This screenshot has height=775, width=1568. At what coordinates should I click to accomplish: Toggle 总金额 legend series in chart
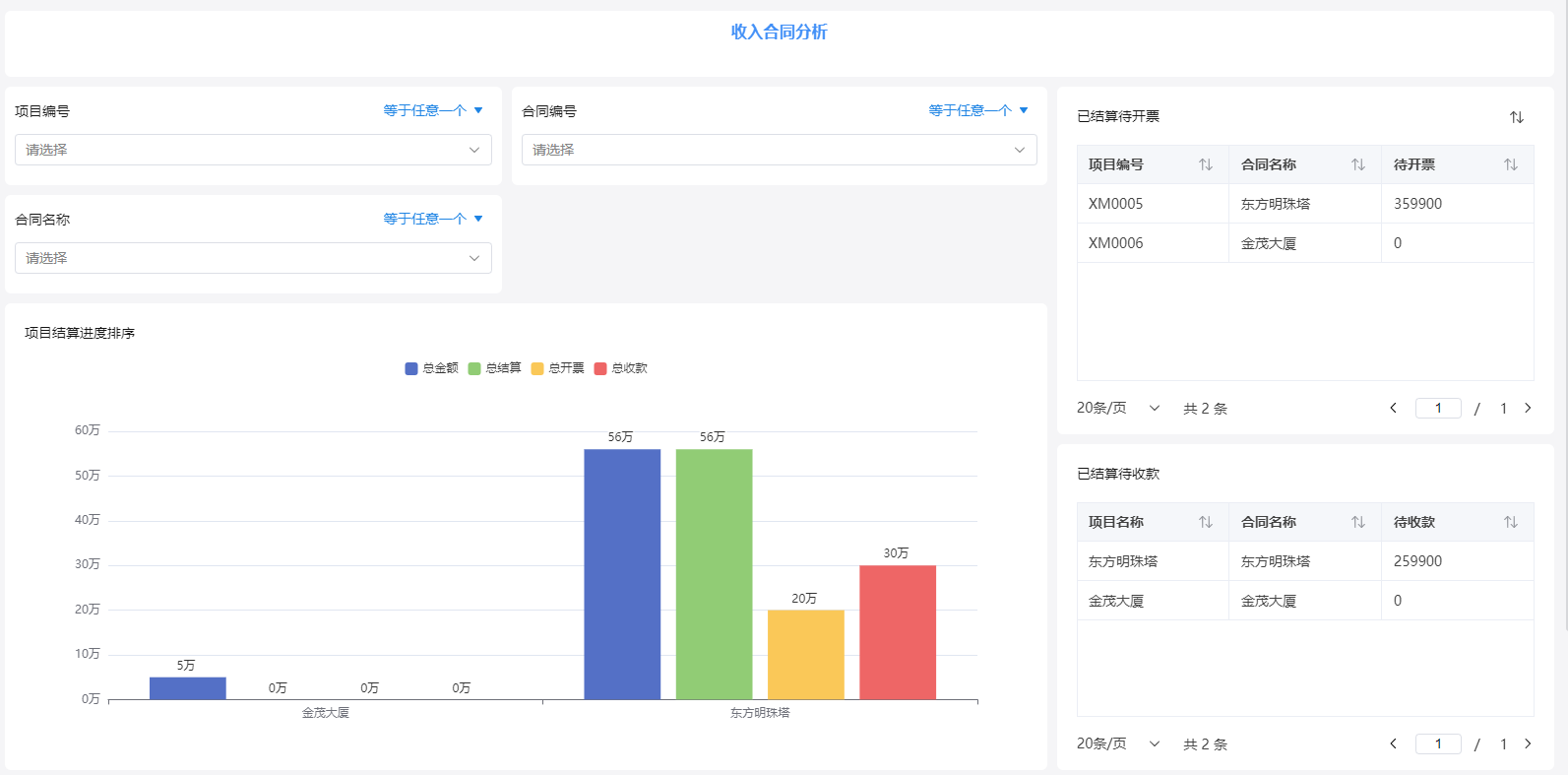pos(432,368)
